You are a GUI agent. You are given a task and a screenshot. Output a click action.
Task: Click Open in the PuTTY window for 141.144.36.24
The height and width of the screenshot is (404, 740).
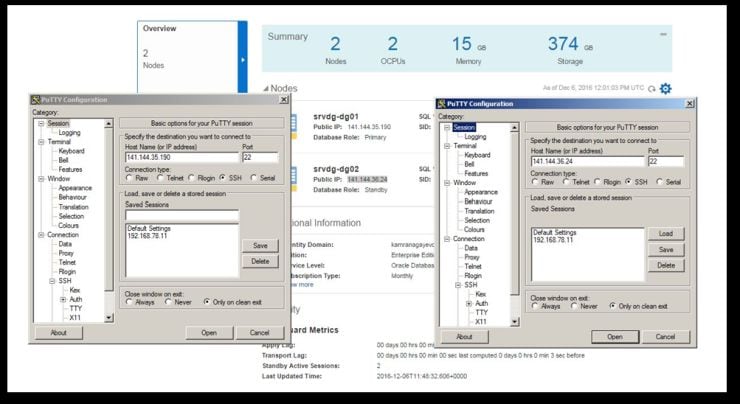[x=615, y=337]
